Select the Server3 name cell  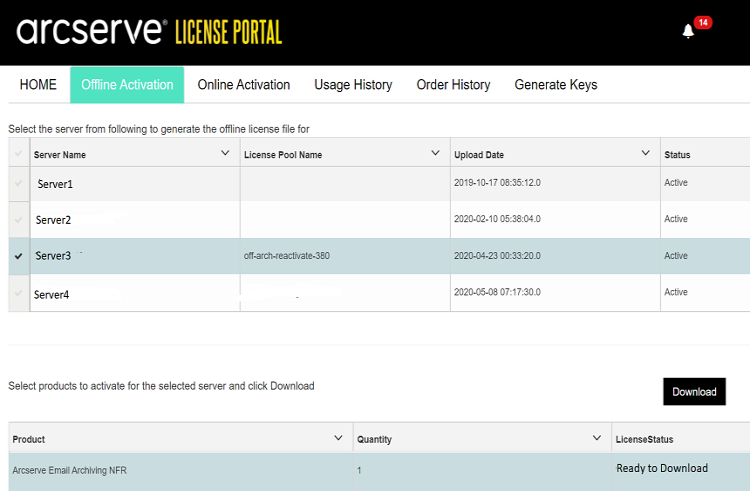coord(135,256)
